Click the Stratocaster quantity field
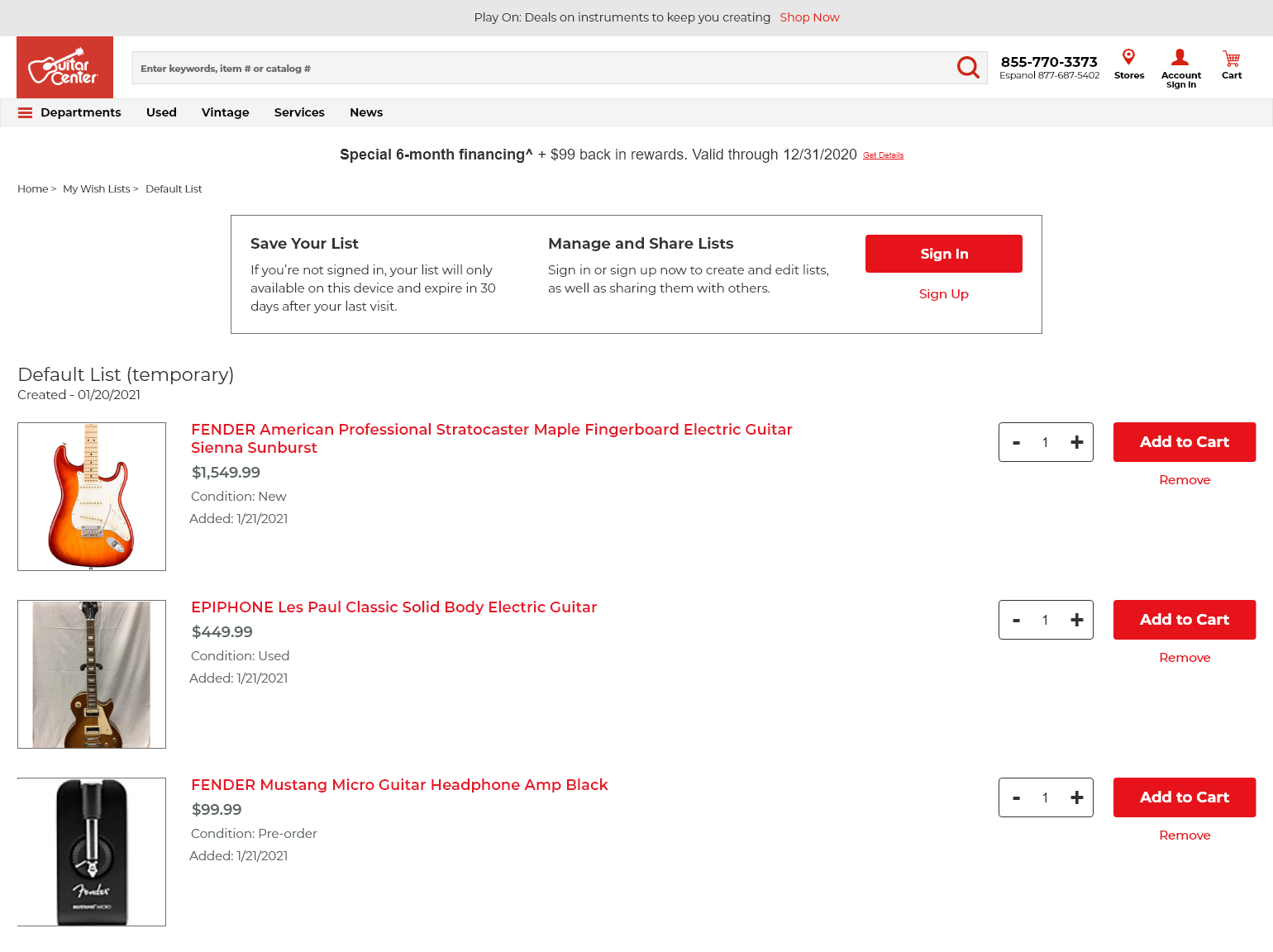This screenshot has width=1273, height=952. (1046, 442)
